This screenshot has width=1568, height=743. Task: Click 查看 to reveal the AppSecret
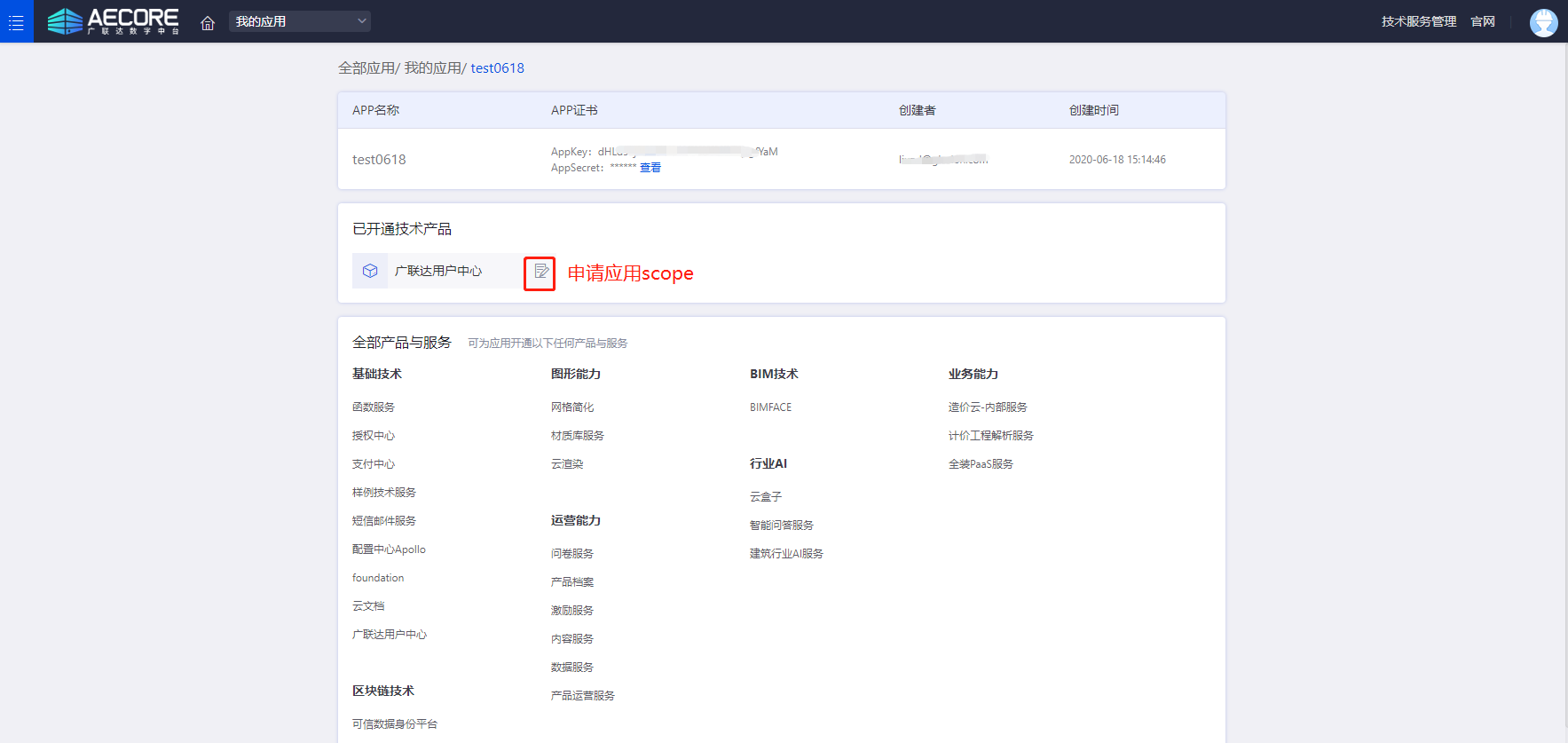click(650, 168)
